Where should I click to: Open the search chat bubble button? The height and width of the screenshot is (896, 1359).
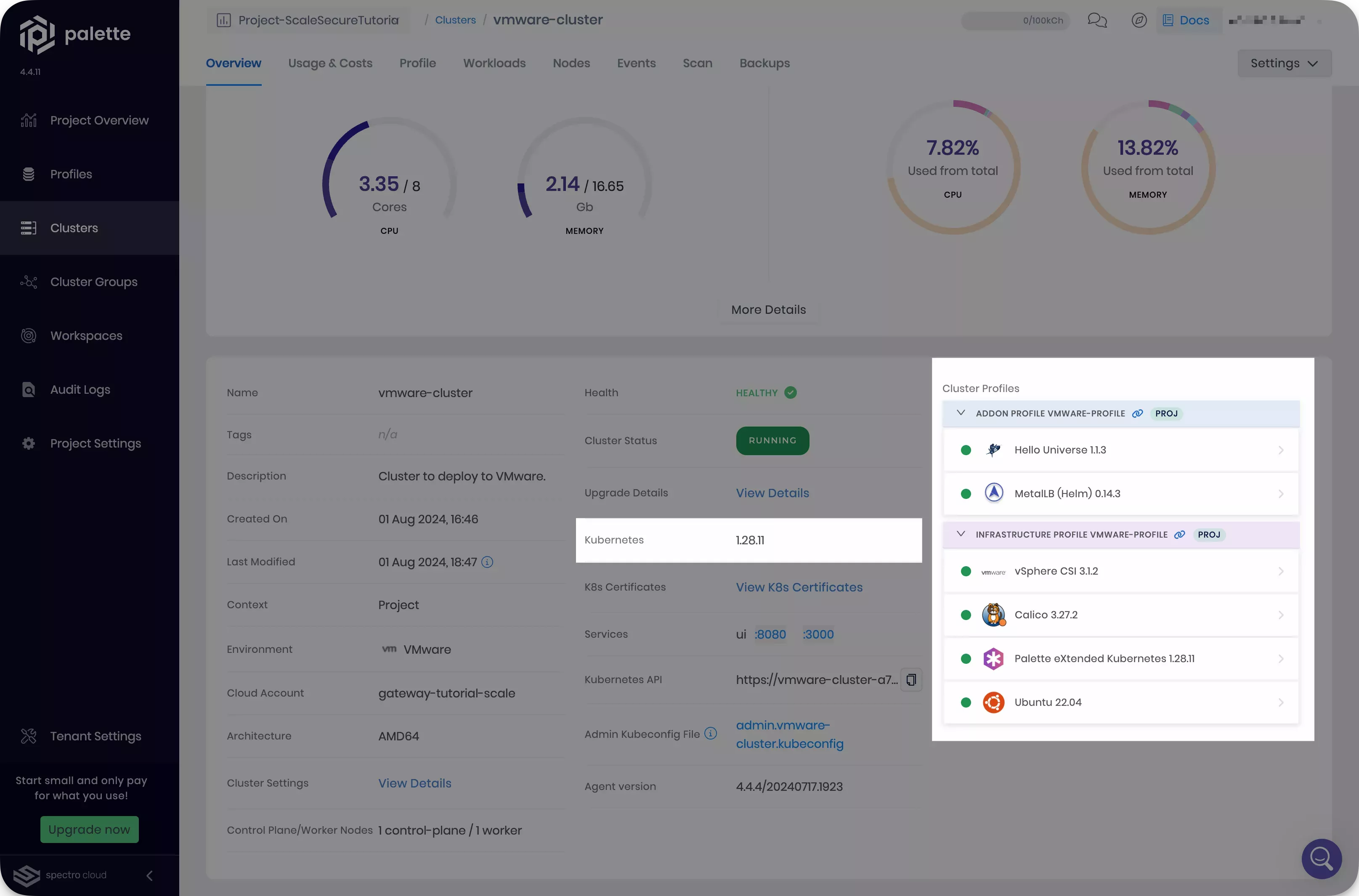[x=1321, y=858]
